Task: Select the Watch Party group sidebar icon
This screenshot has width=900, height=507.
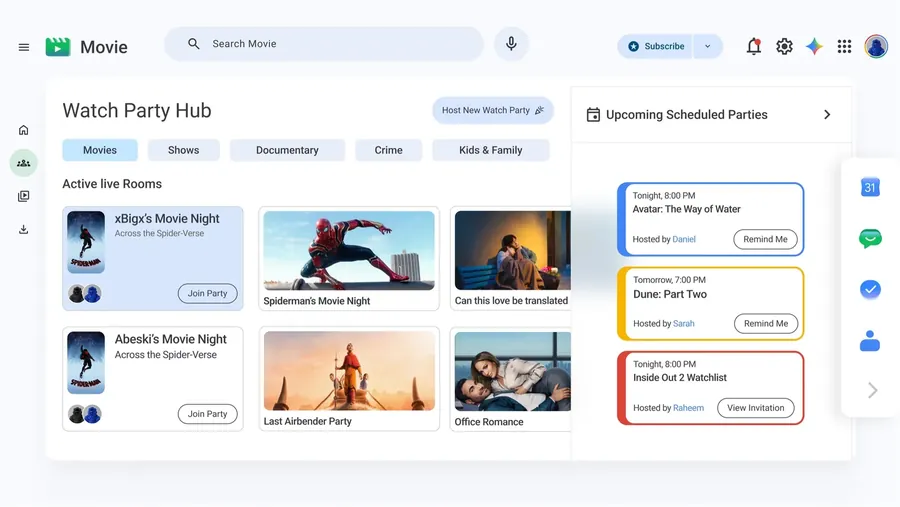Action: click(x=24, y=163)
